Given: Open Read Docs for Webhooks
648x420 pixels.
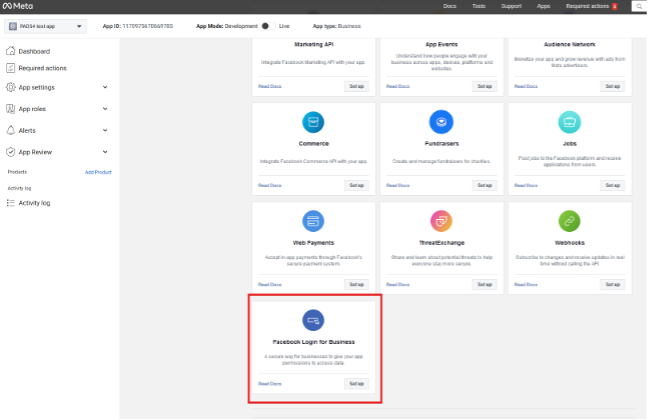Looking at the screenshot, I should pos(526,285).
